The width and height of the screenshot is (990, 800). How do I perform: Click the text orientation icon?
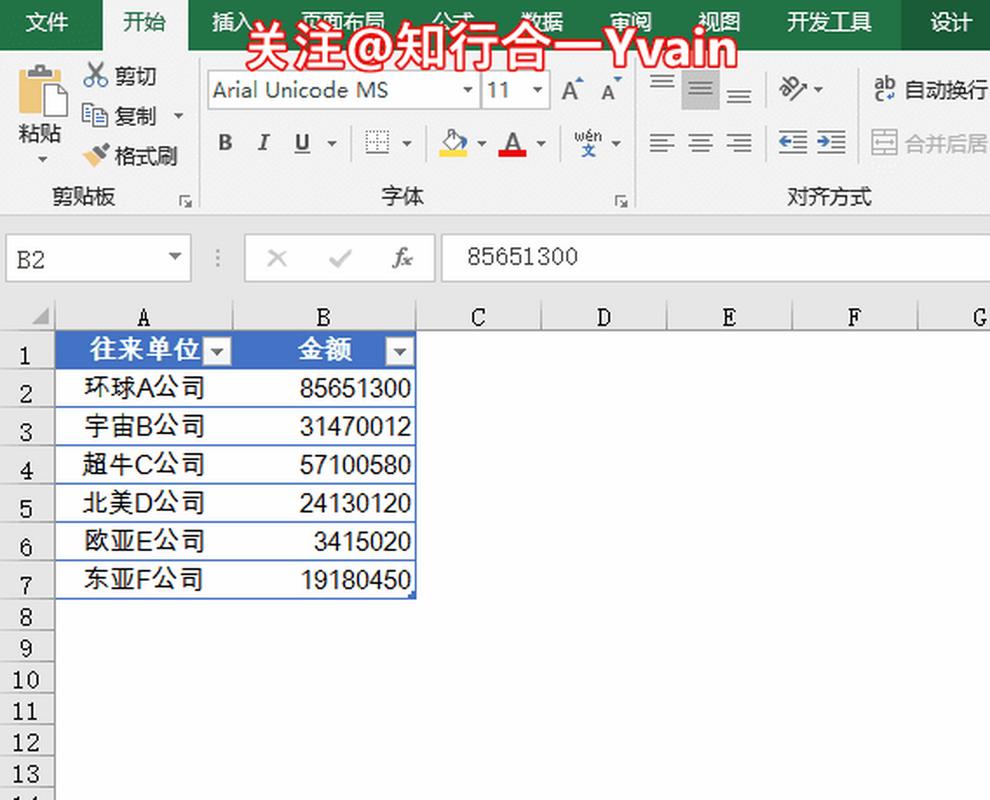point(793,89)
